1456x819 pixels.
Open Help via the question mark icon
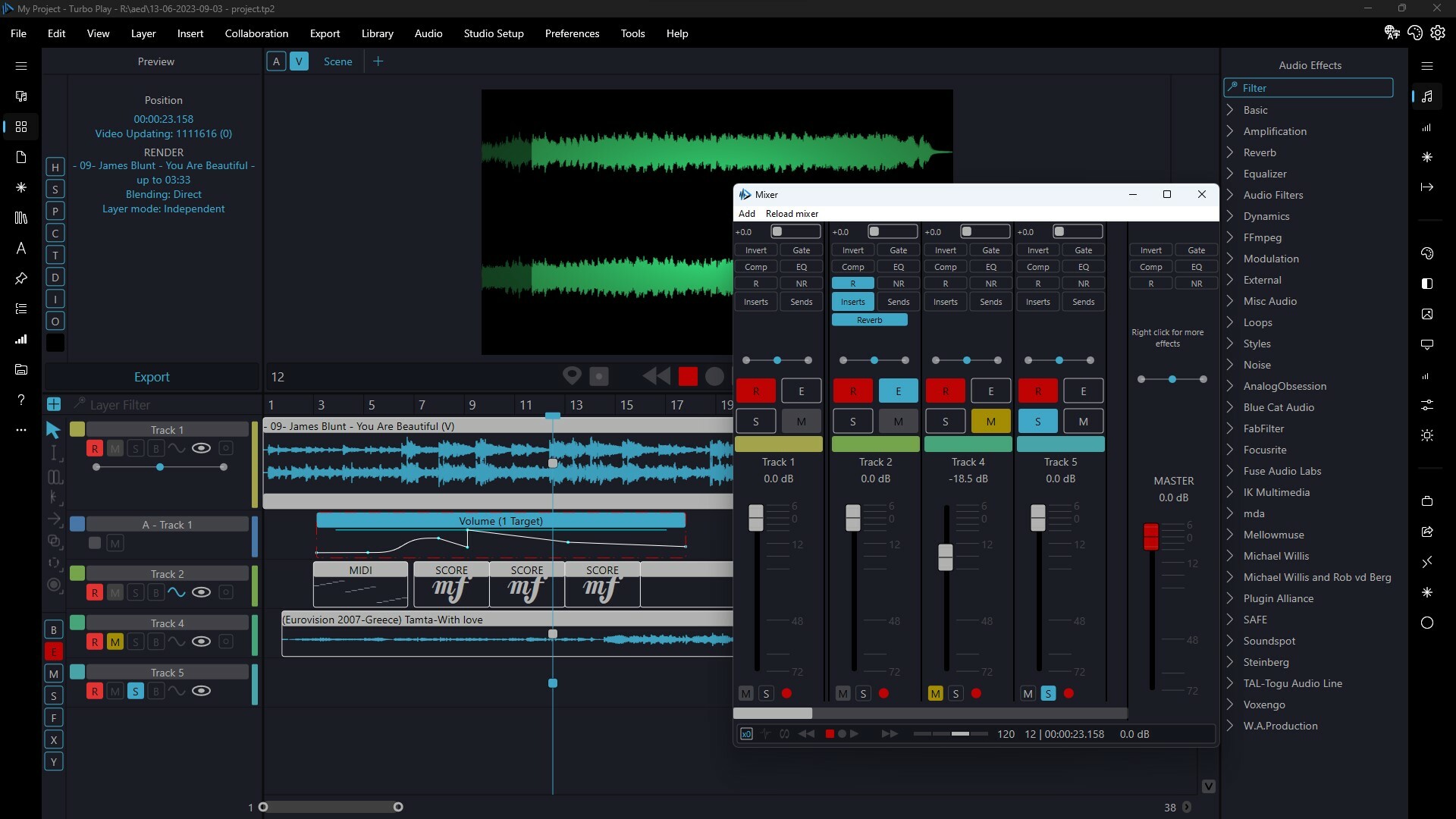pyautogui.click(x=21, y=400)
